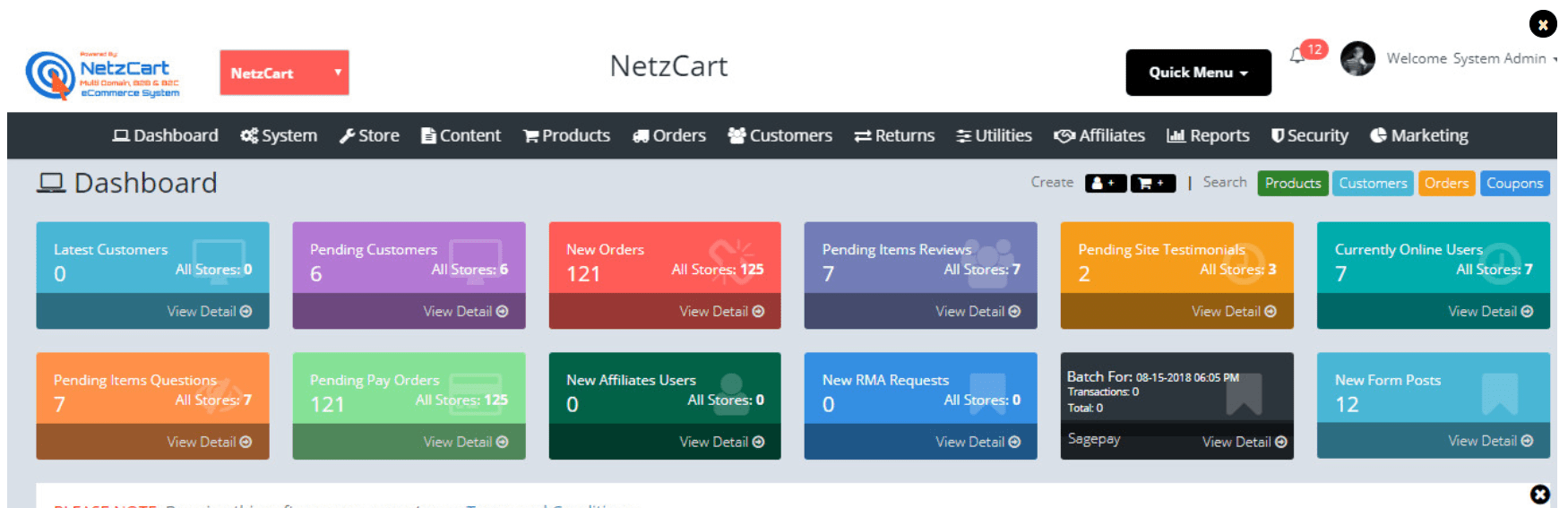Search Coupons button
Image resolution: width=1568 pixels, height=508 pixels.
[1514, 184]
